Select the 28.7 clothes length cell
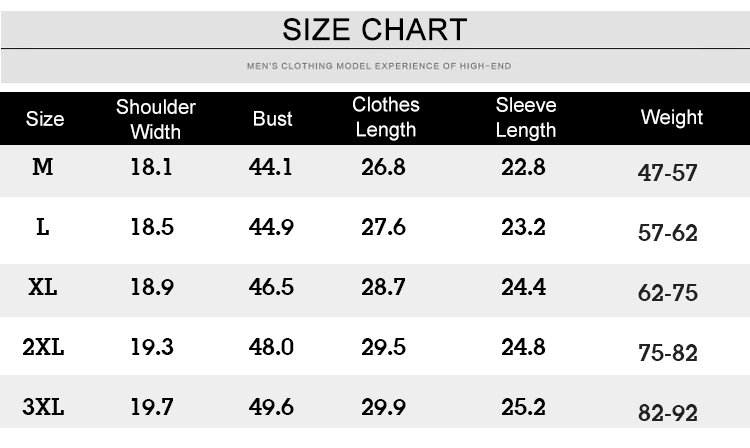Screen dimensions: 750x448 click(383, 287)
